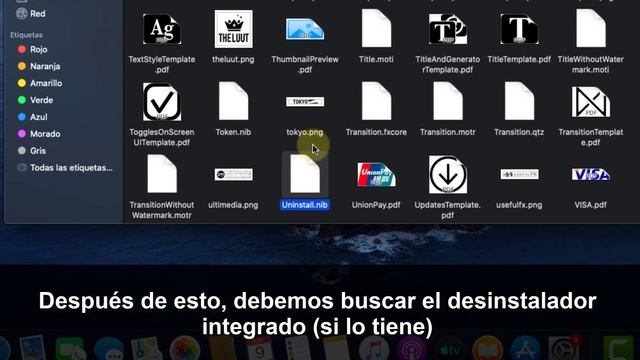Image resolution: width=640 pixels, height=360 pixels.
Task: Open ThumbnailPreview.pdf file icon
Action: pos(305,29)
